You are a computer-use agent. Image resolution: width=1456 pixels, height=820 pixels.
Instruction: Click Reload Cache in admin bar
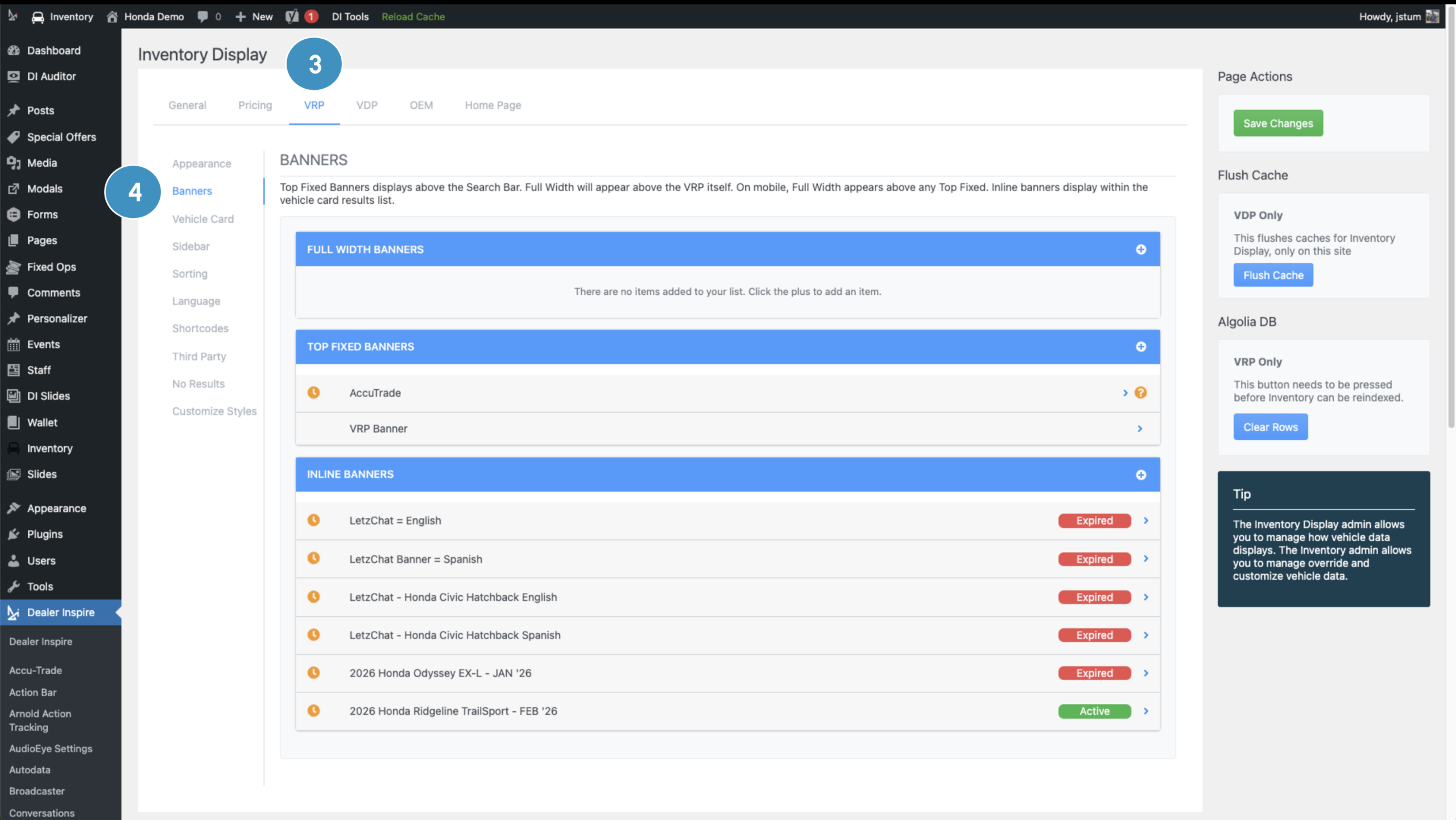(413, 17)
